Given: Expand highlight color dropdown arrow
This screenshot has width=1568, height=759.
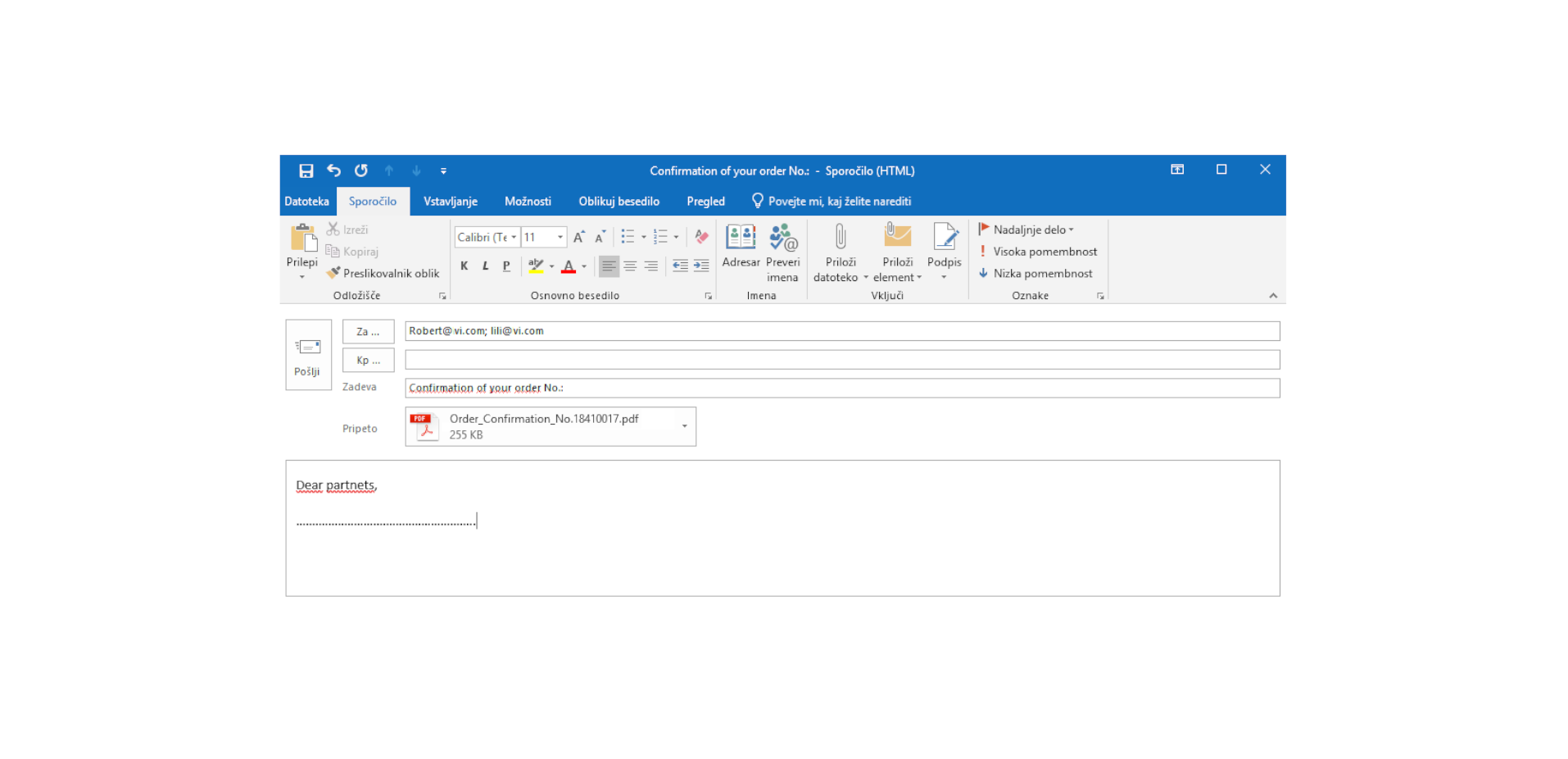Looking at the screenshot, I should (x=551, y=266).
